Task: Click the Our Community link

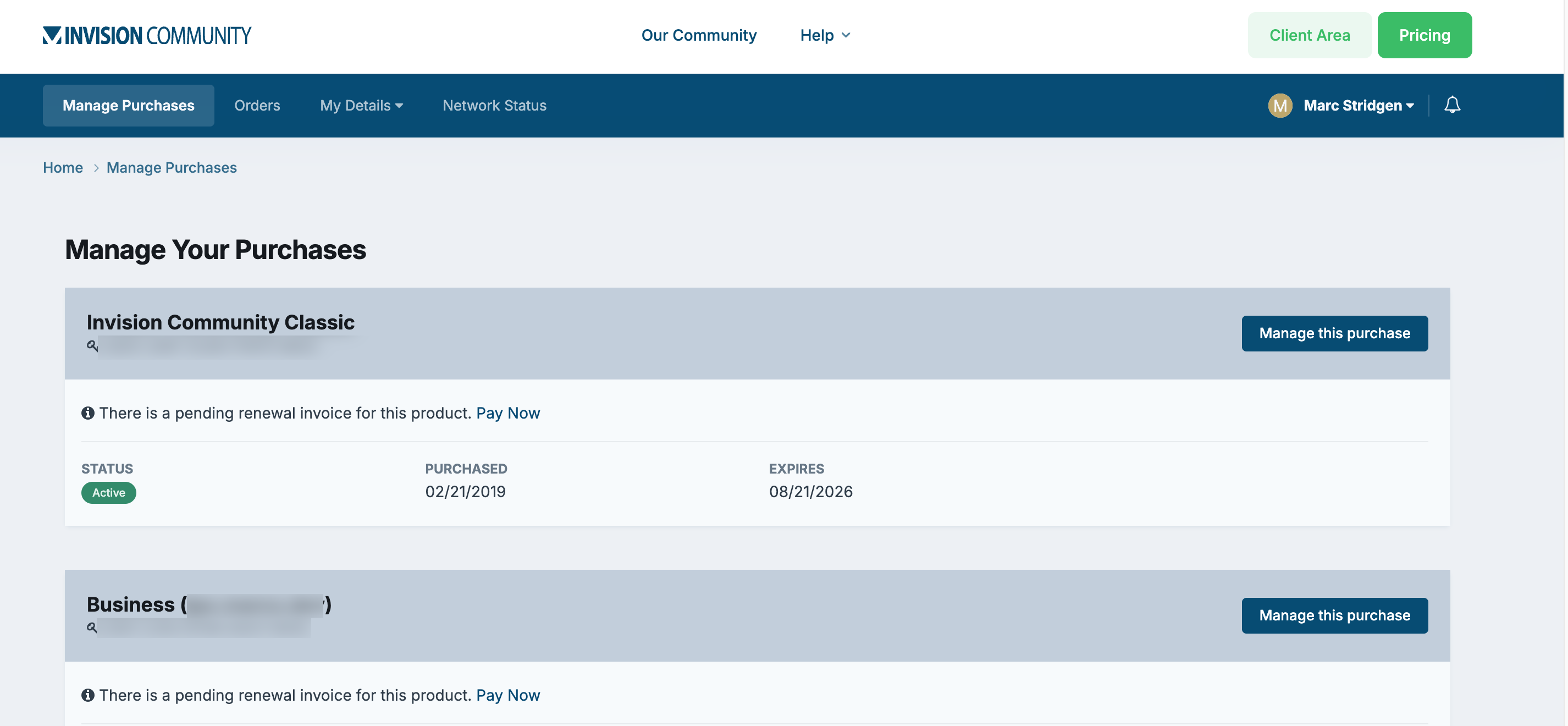Action: tap(699, 35)
